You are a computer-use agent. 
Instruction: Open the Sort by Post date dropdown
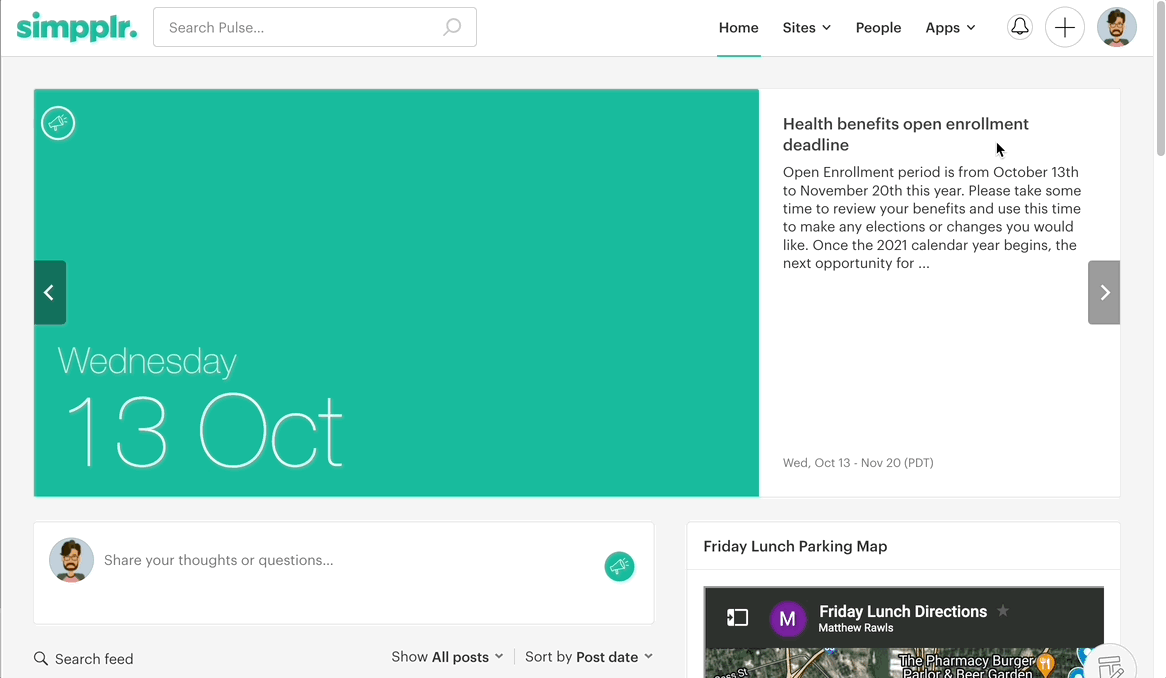pos(589,657)
